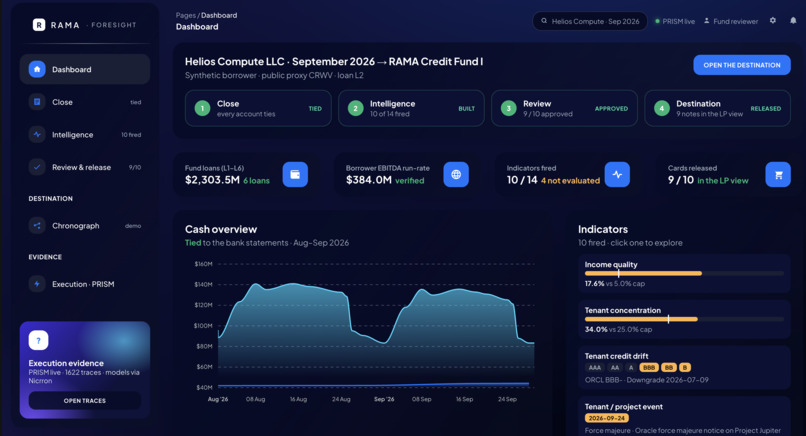Viewport: 806px width, 436px height.
Task: Click the BB rating chip
Action: click(669, 368)
